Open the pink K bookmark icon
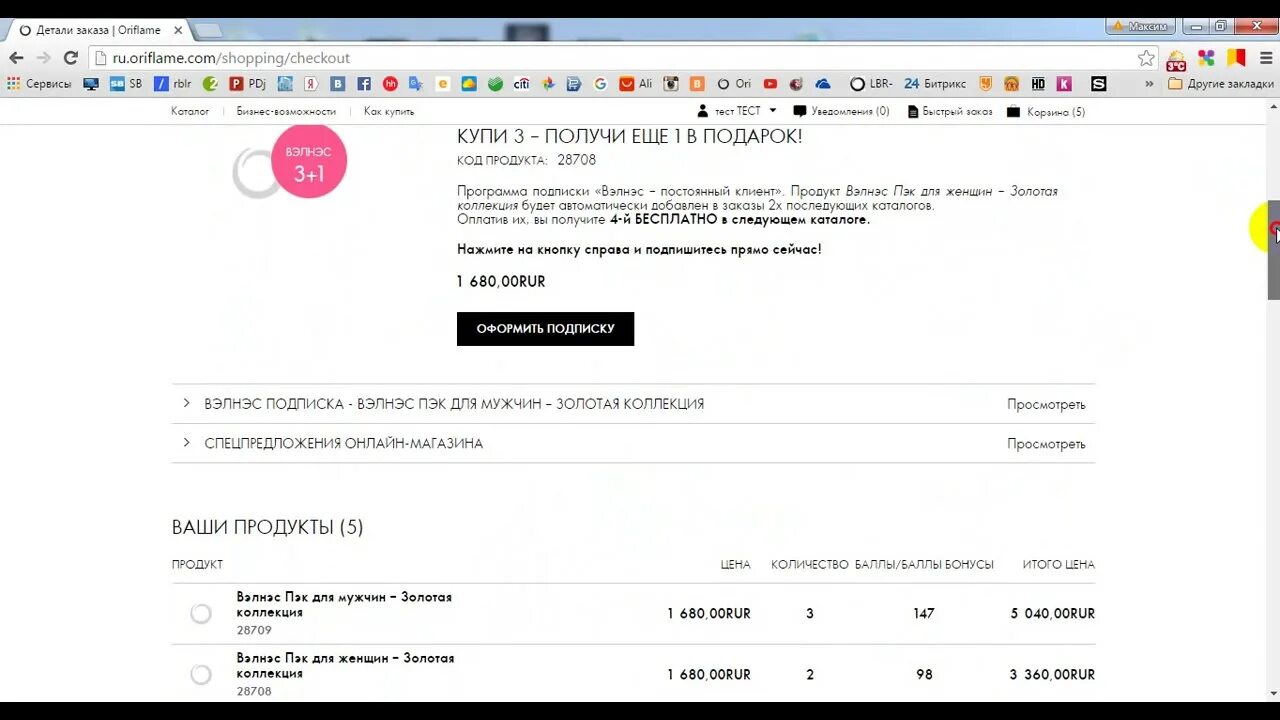The height and width of the screenshot is (720, 1280). [x=1064, y=84]
